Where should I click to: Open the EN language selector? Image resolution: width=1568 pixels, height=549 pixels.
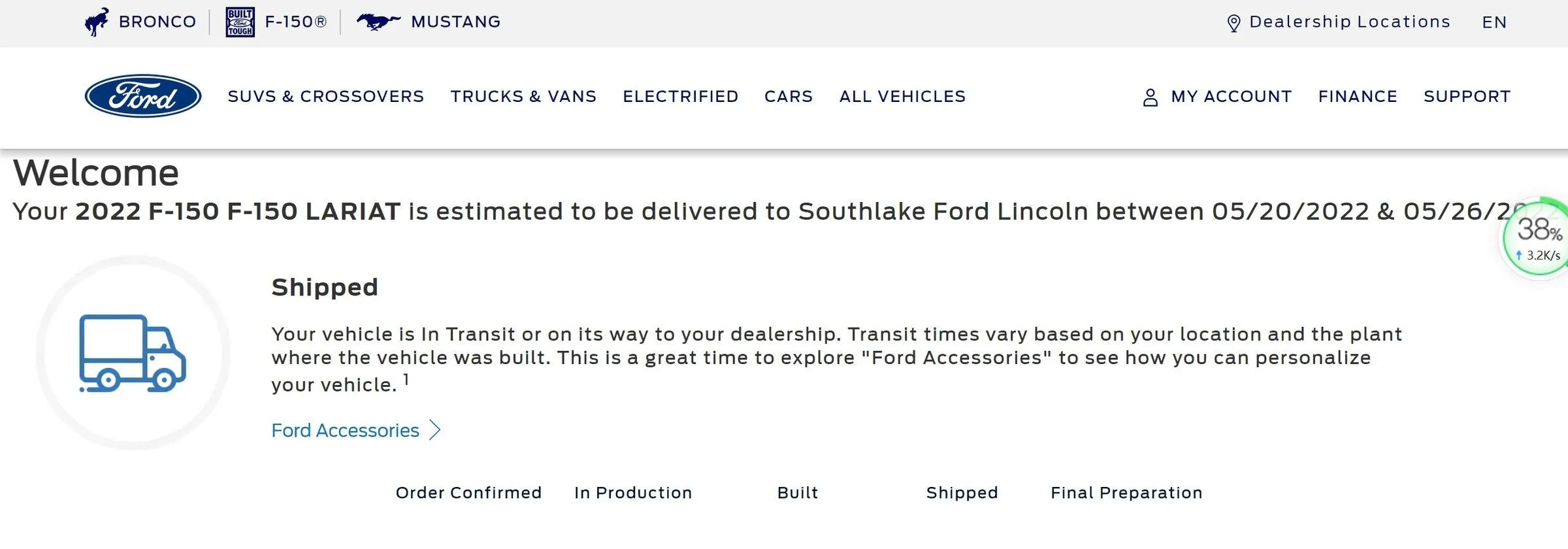pyautogui.click(x=1494, y=21)
